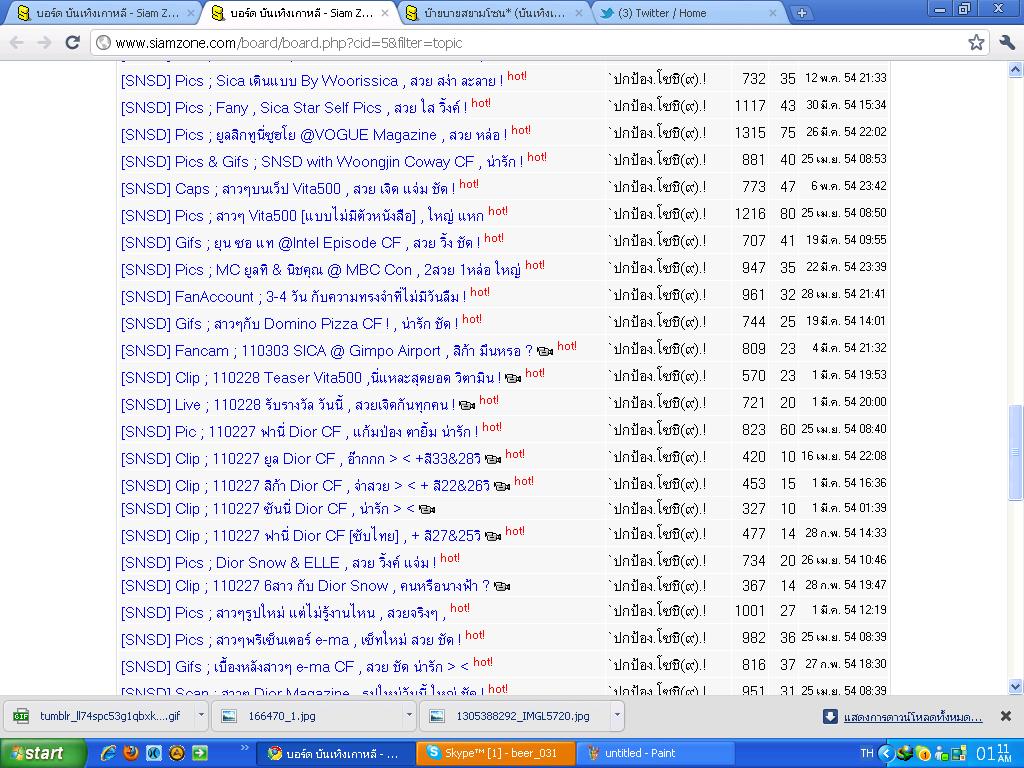Open the Chrome taskbar button บอร์ด บันเทิงเกาหลี
The width and height of the screenshot is (1024, 768).
click(336, 754)
